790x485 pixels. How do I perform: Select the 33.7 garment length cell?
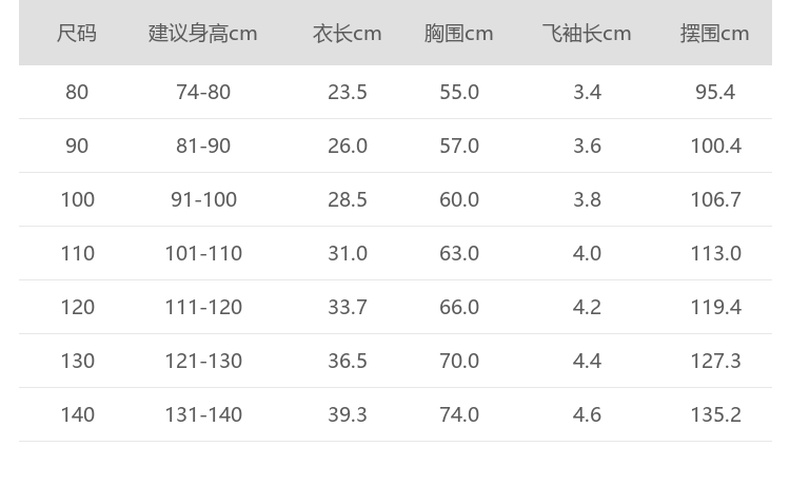(x=347, y=307)
